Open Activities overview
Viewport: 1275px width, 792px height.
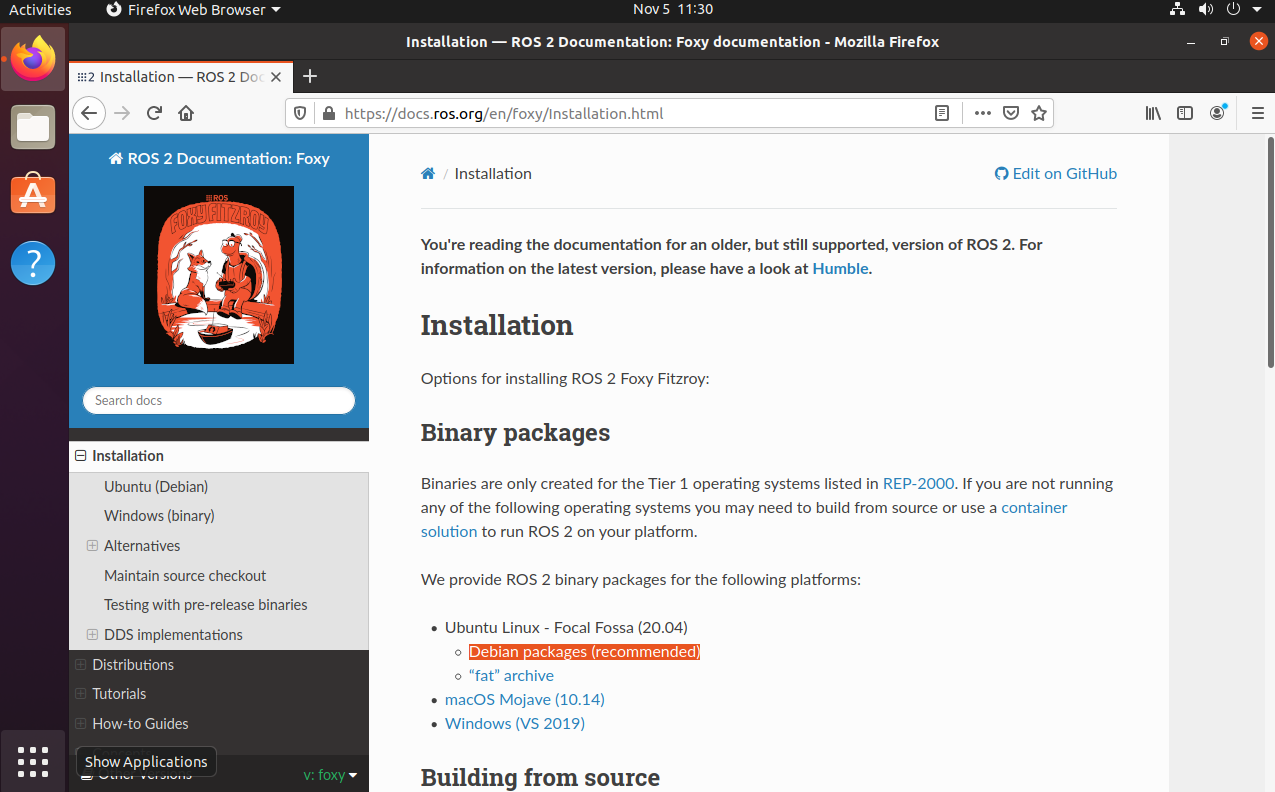coord(40,9)
